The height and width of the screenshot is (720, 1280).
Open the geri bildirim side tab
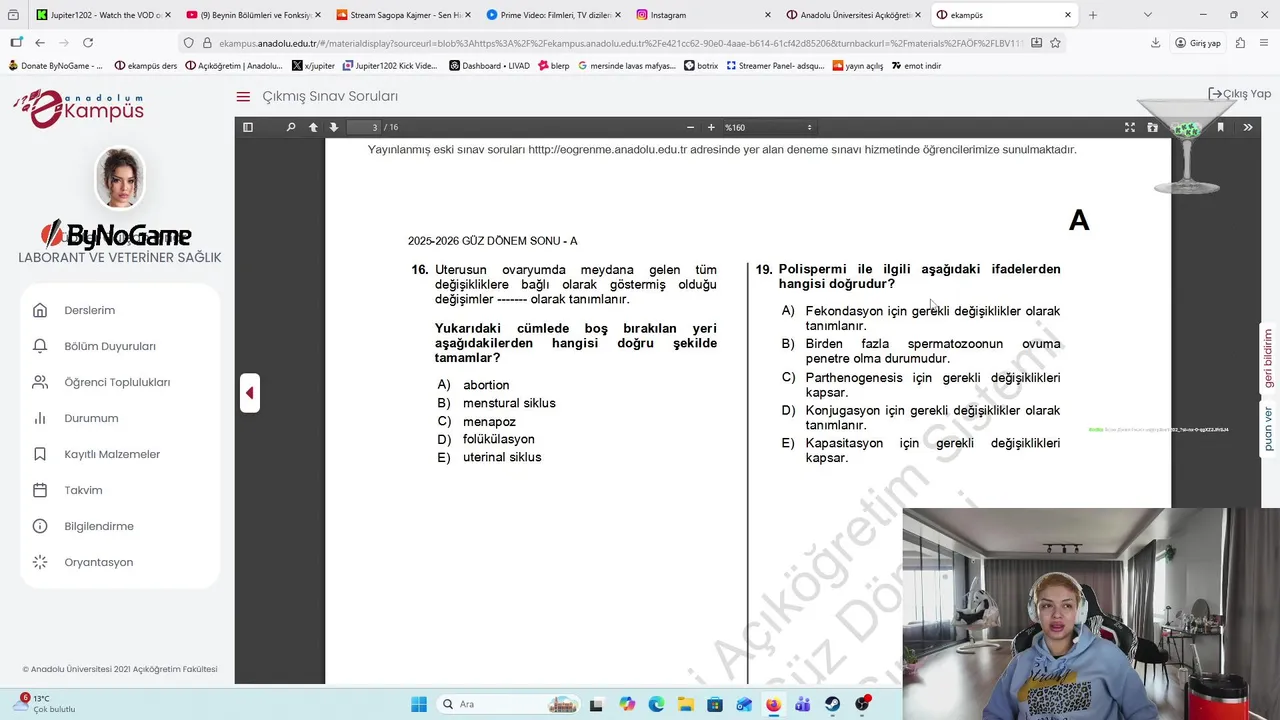coord(1269,358)
